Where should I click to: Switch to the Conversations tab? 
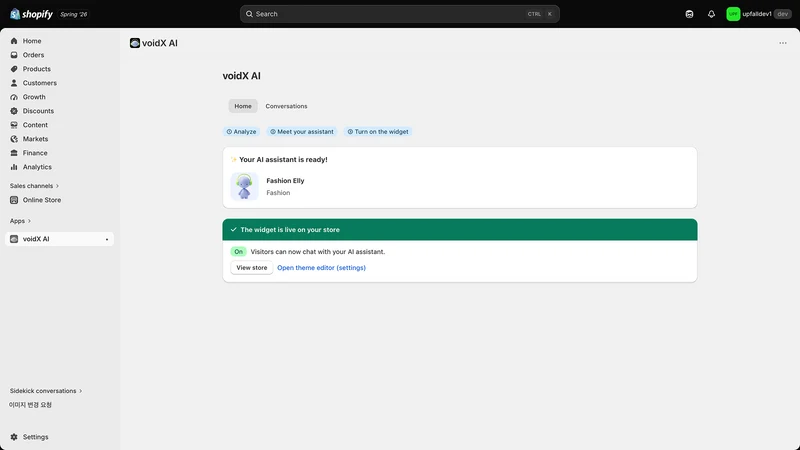pyautogui.click(x=286, y=106)
